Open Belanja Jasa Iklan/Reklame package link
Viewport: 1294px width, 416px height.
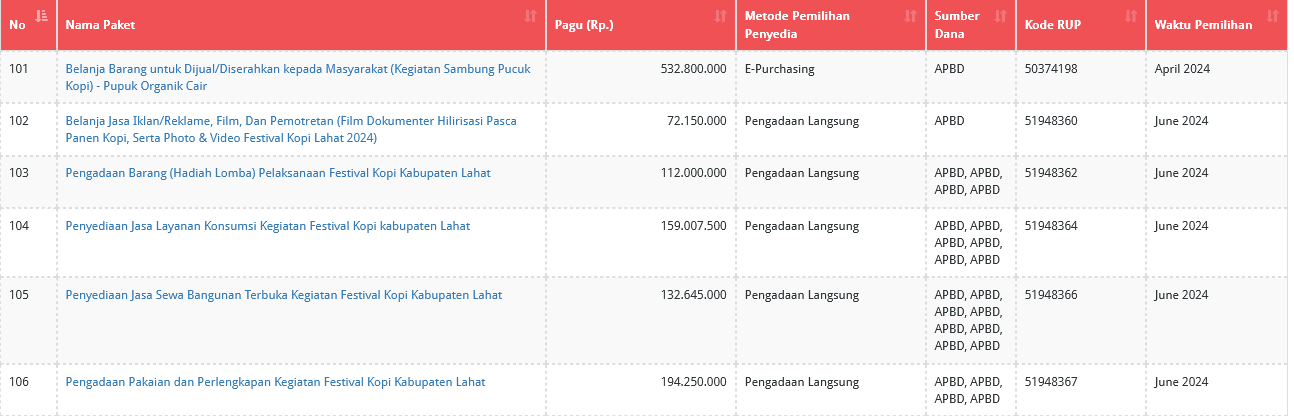point(291,129)
